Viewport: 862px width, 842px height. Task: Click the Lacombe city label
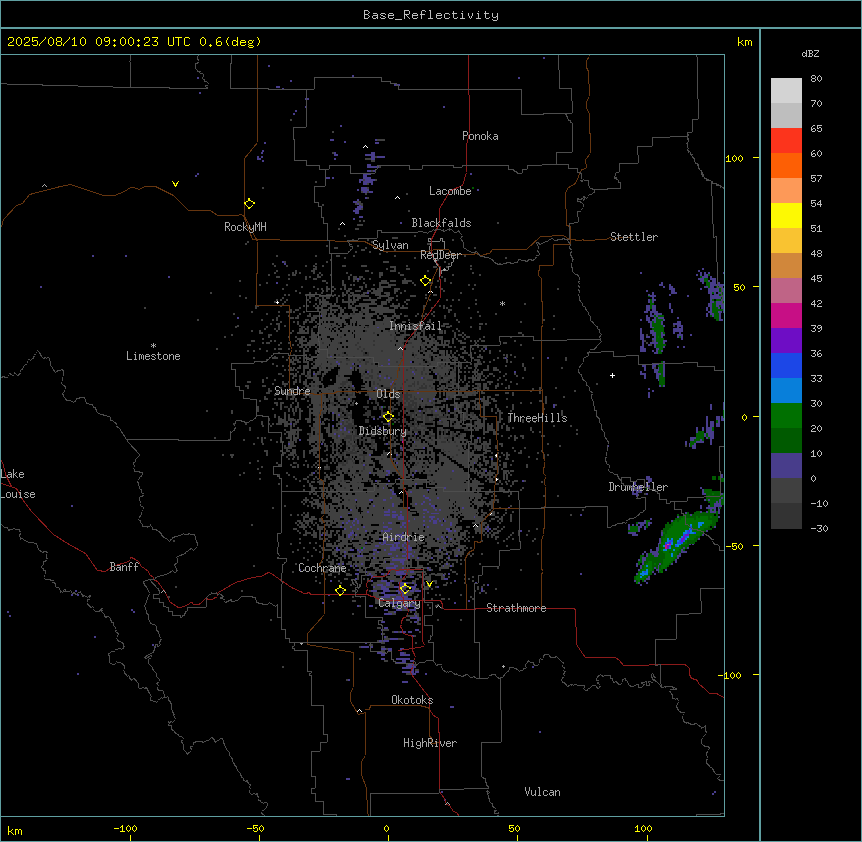(450, 191)
